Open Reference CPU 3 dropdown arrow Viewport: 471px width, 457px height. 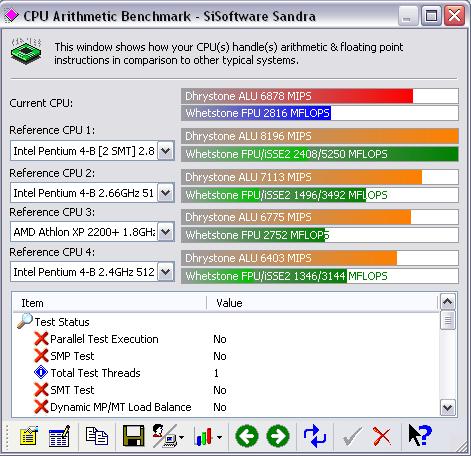pos(166,232)
